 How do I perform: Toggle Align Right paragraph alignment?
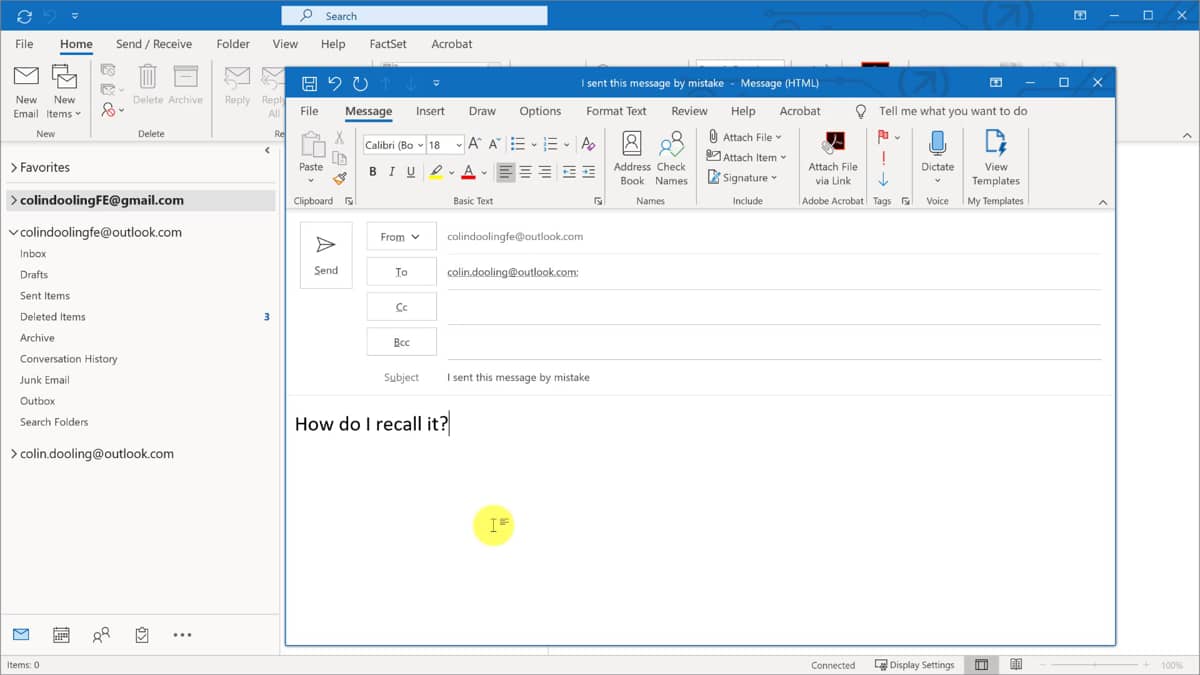point(544,172)
